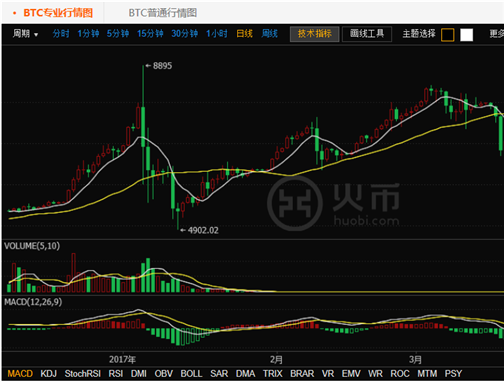Switch to BTC普通行情图 tab
504x382 pixels.
tap(163, 13)
